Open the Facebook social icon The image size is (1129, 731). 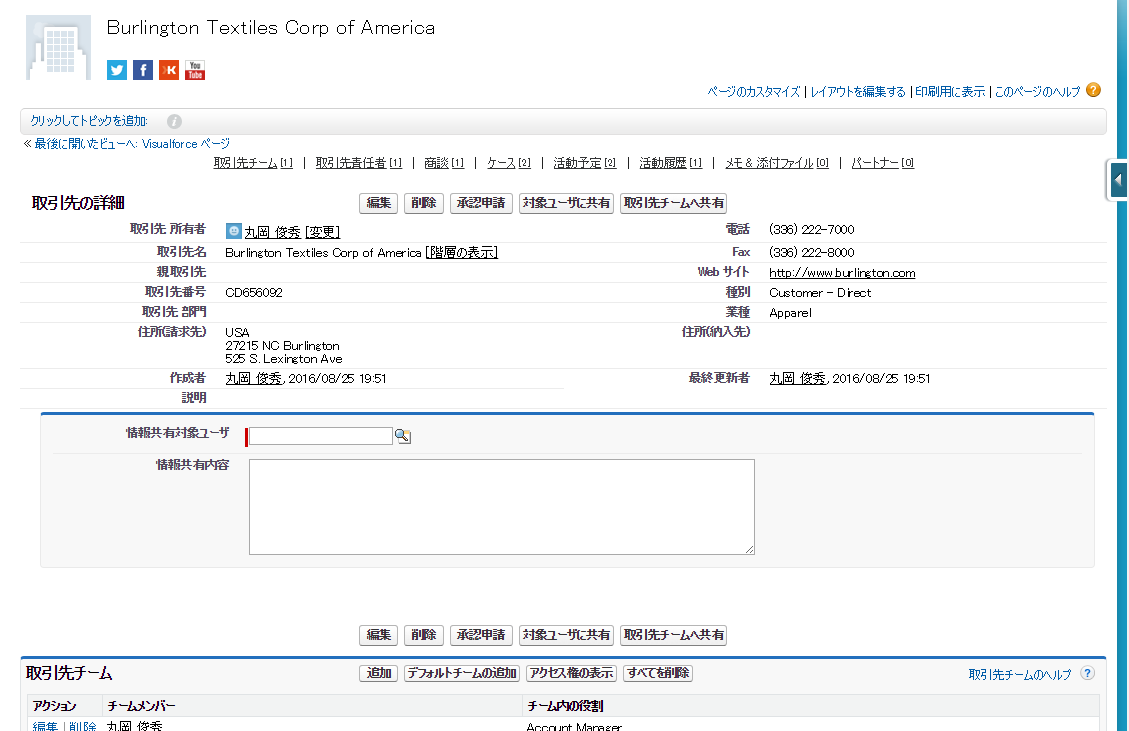click(x=143, y=70)
